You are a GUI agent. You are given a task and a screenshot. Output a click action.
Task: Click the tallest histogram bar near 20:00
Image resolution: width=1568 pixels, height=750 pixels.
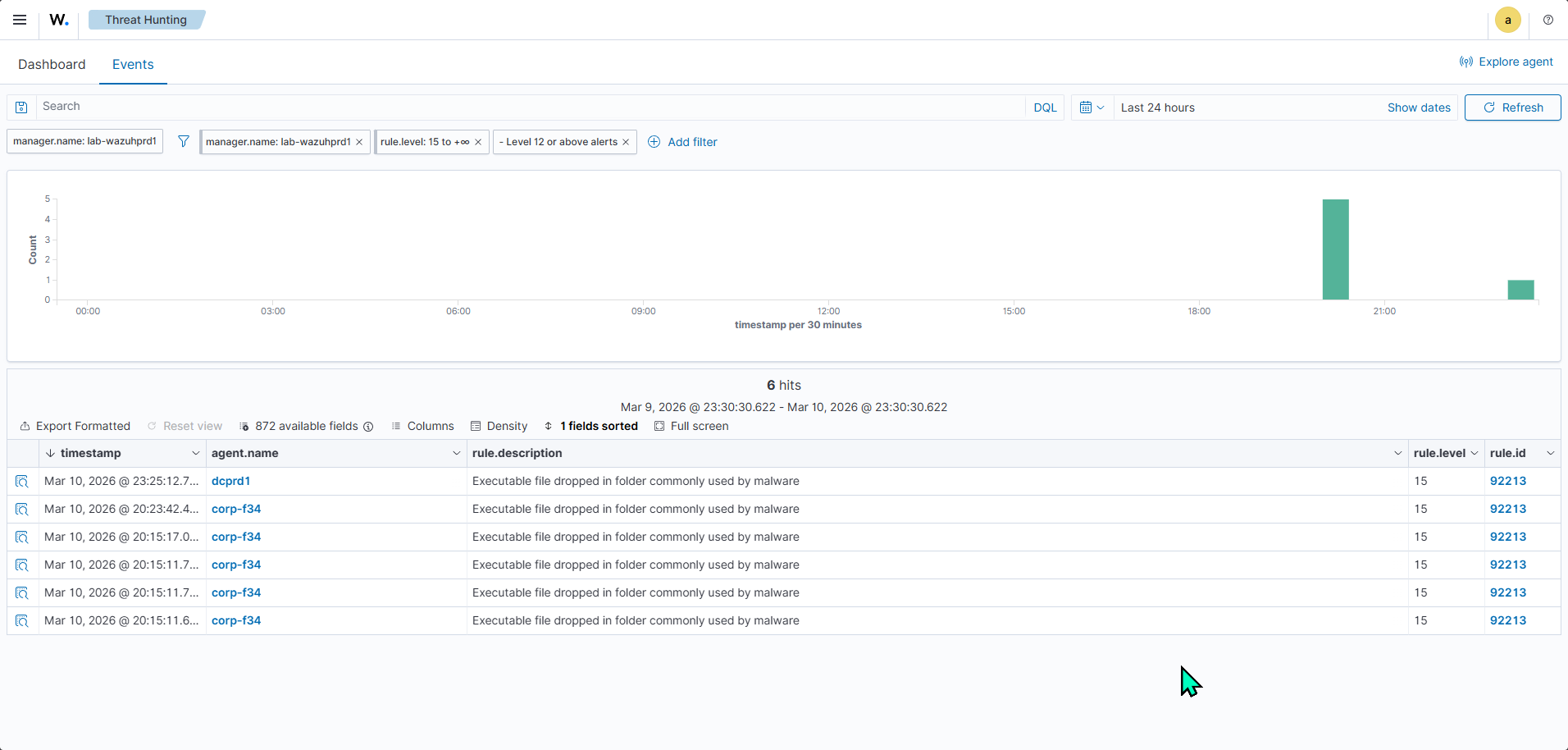pyautogui.click(x=1335, y=249)
